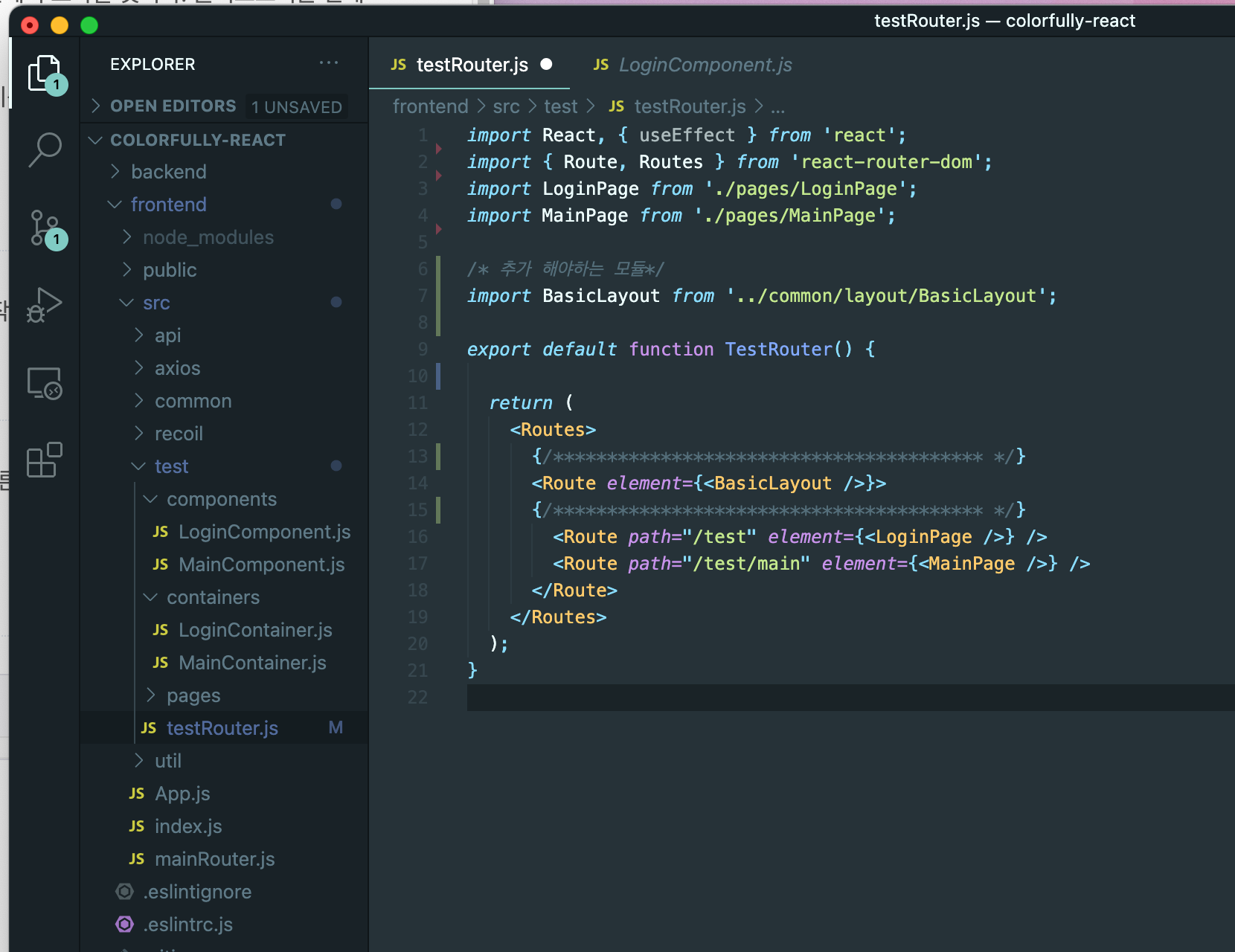This screenshot has height=952, width=1235.
Task: Click the .eslintrc.js file icon
Action: [x=125, y=924]
